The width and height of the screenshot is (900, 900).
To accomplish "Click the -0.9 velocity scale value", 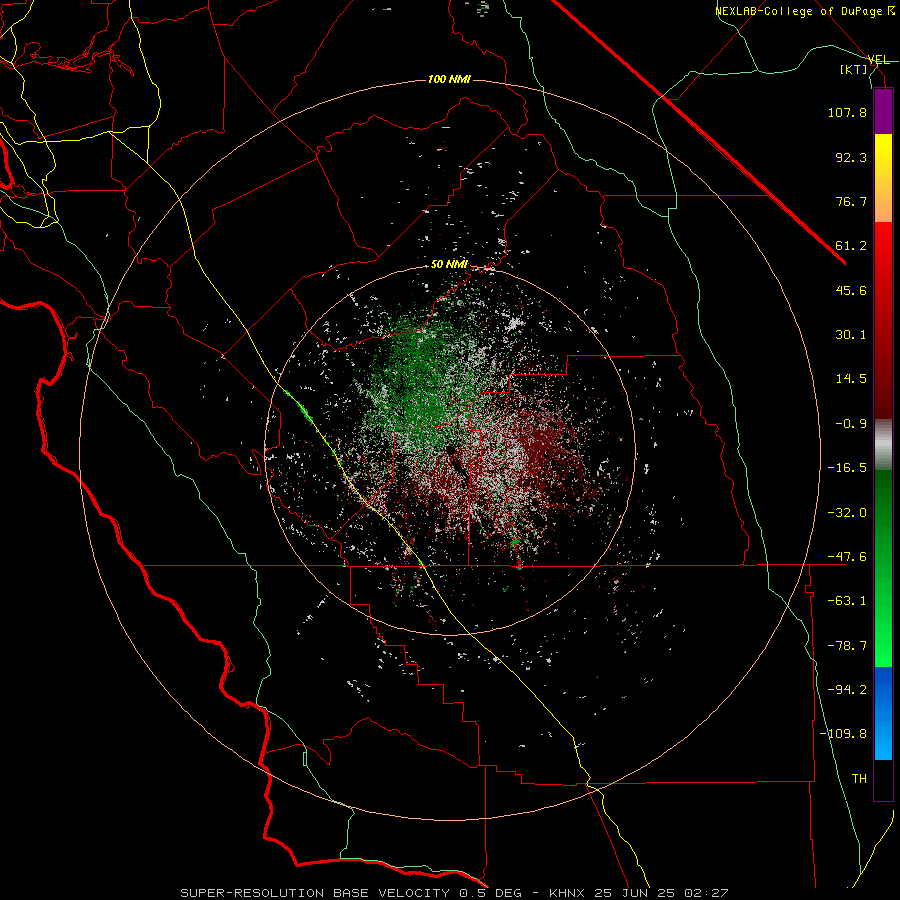I will [851, 424].
